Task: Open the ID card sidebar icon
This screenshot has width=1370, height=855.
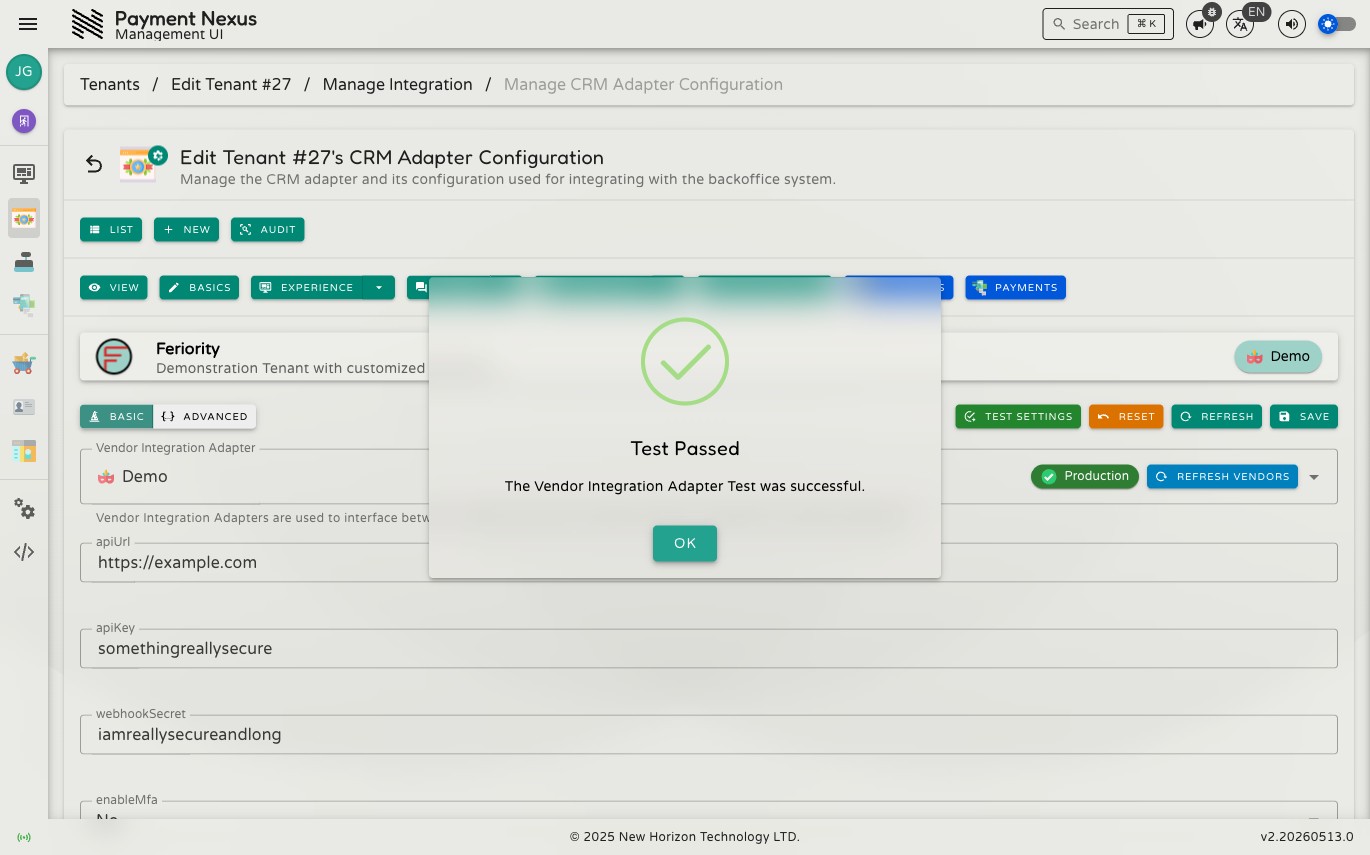Action: pyautogui.click(x=24, y=407)
